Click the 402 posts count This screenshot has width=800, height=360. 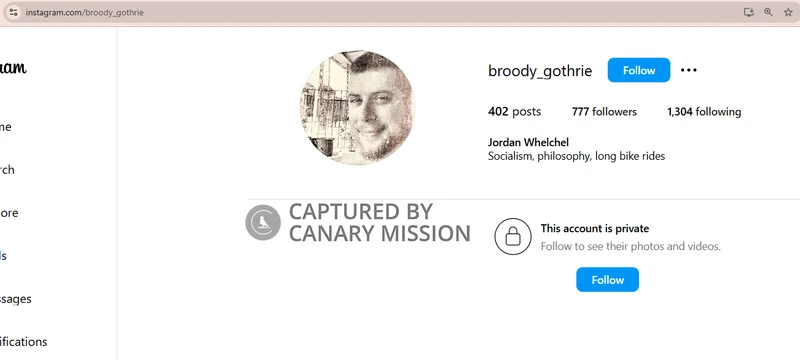point(514,112)
